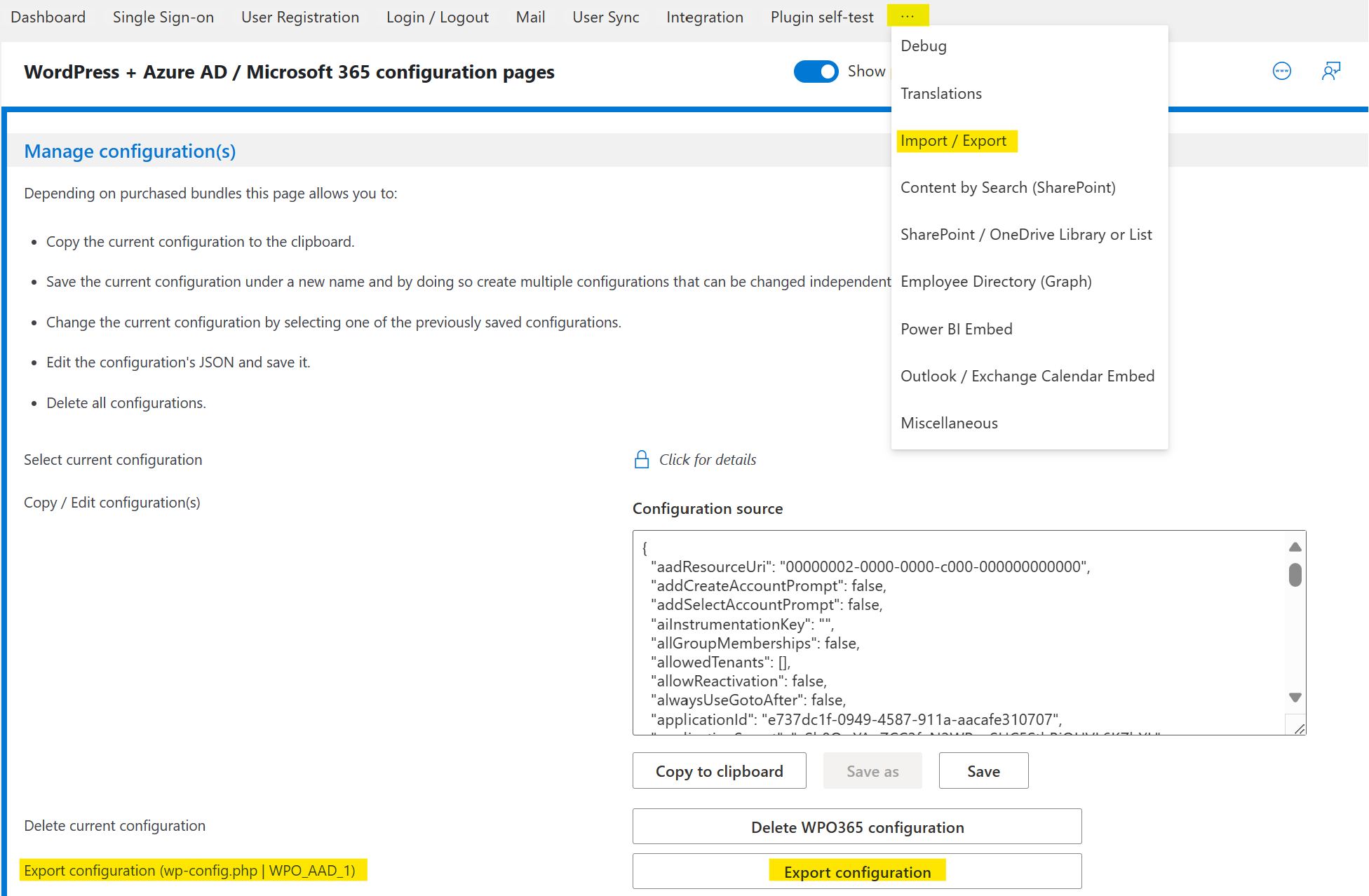Open Employee Directory (Graph) entry
Screen dimensions: 1369x896
tap(996, 281)
